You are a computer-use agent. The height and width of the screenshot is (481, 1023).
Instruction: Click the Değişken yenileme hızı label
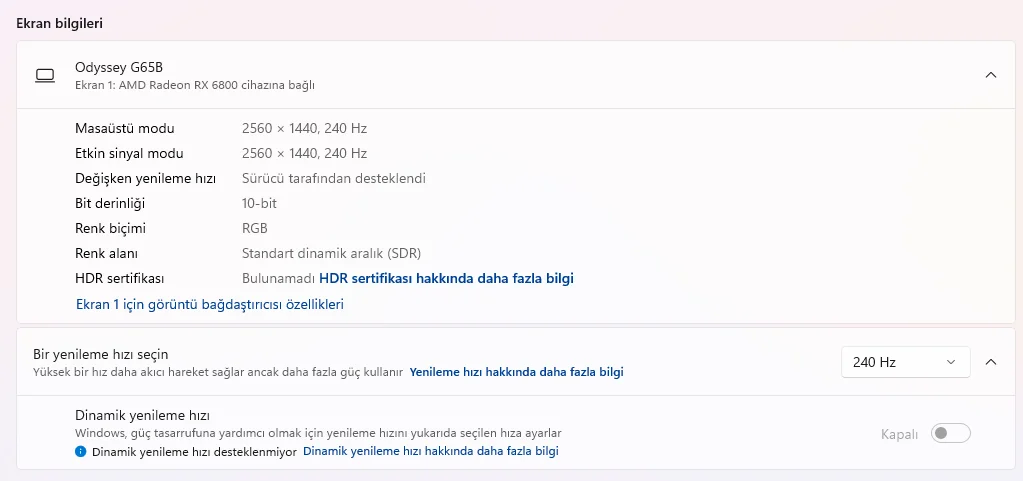145,179
